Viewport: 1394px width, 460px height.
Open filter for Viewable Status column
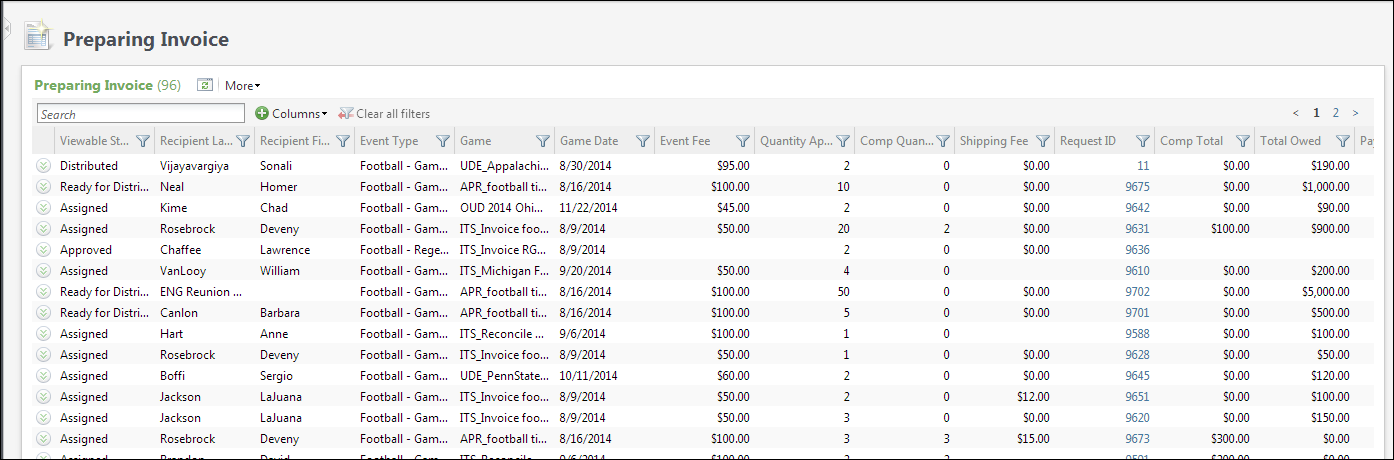coord(143,142)
